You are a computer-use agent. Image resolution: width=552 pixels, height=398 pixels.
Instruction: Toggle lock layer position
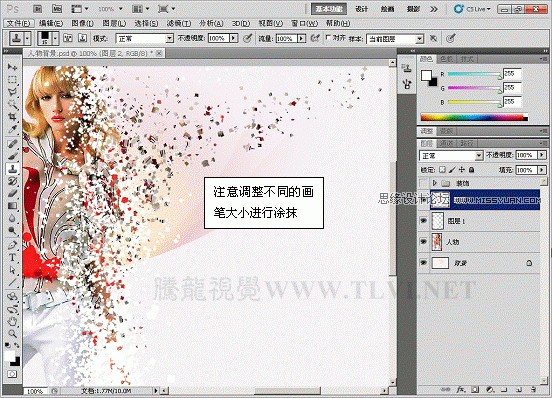[x=462, y=170]
